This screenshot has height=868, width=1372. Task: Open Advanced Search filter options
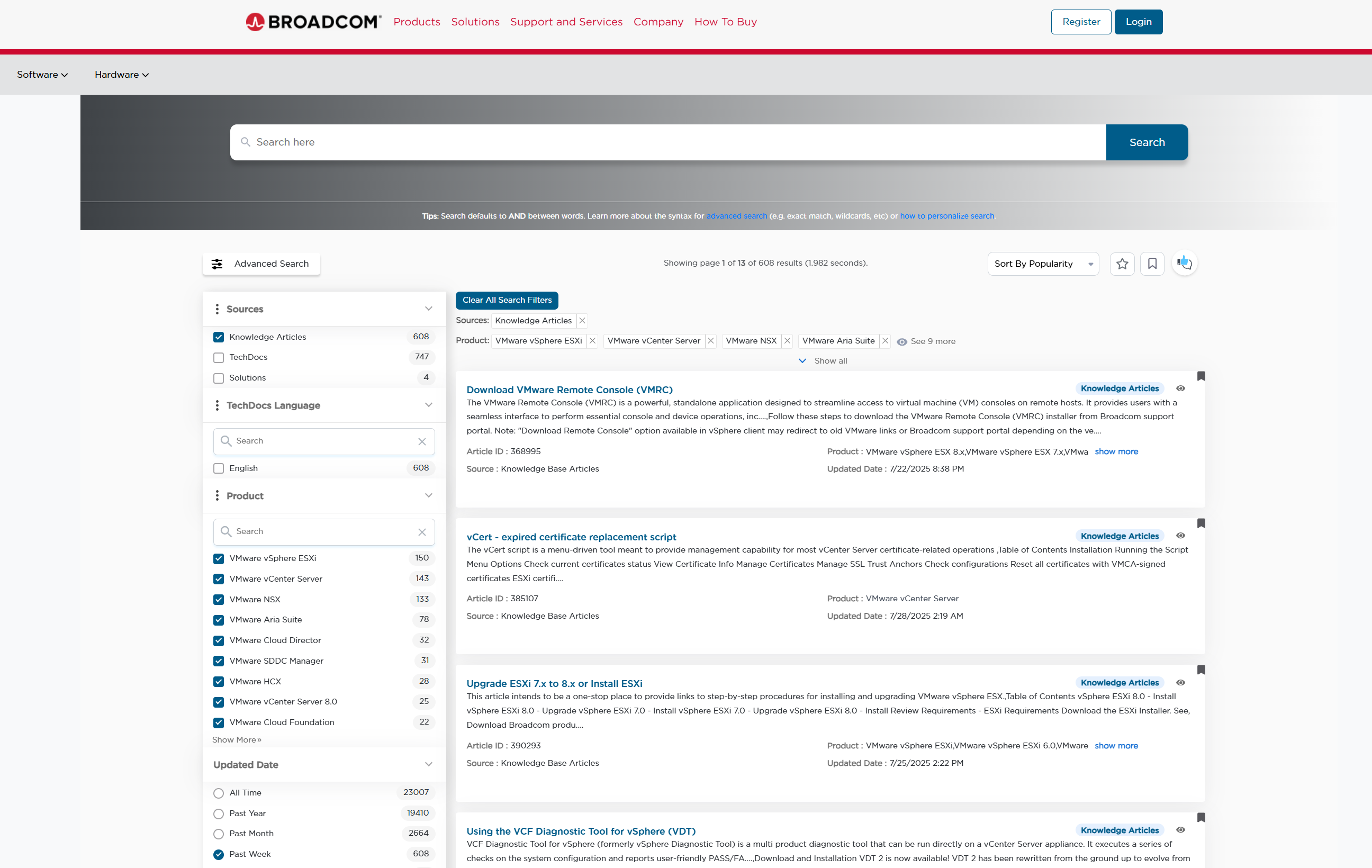coord(261,264)
